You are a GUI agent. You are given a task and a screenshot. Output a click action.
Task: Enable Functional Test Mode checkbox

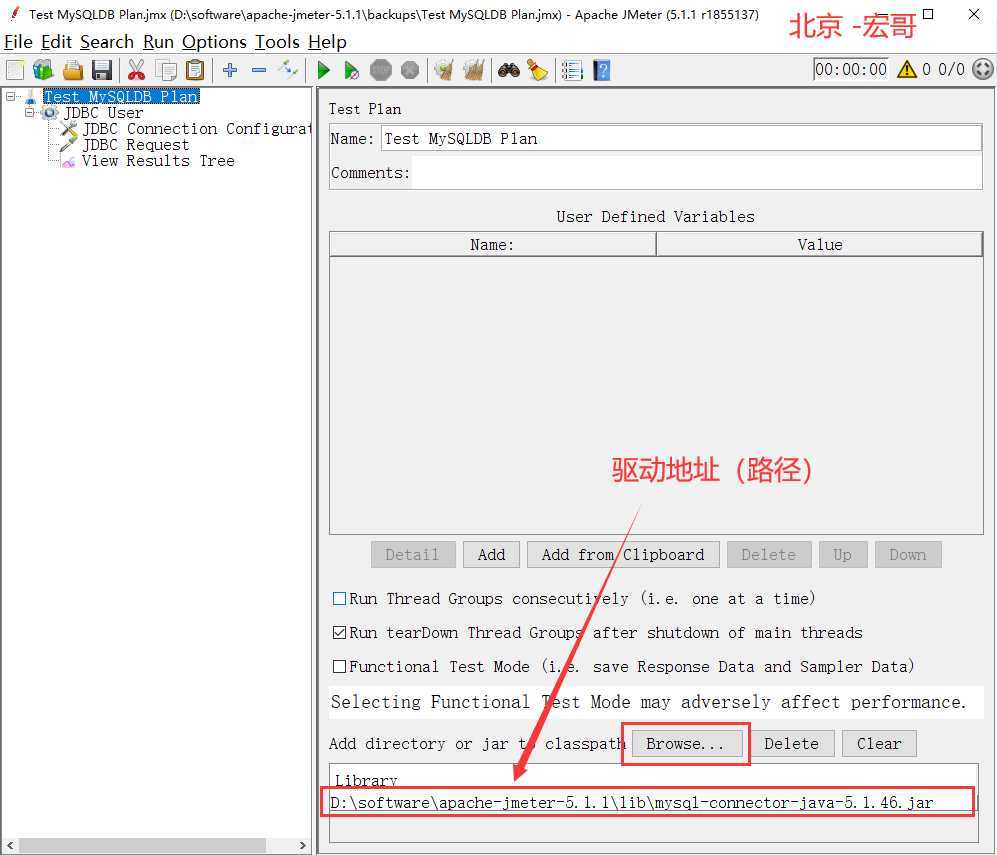pyautogui.click(x=340, y=667)
